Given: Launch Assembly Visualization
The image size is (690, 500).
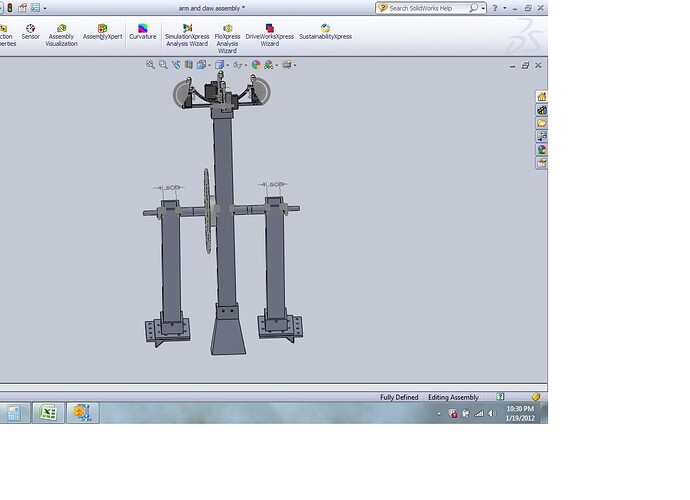Looking at the screenshot, I should (61, 35).
